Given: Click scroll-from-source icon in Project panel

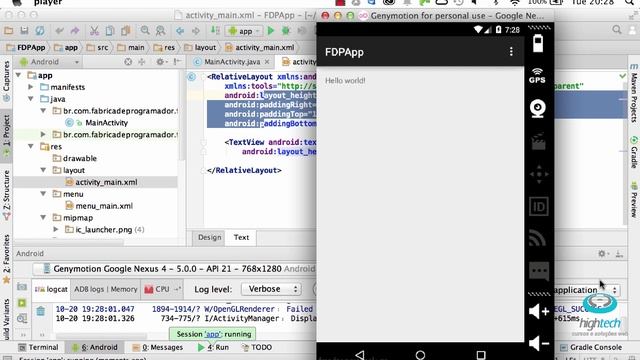Looking at the screenshot, I should 128,62.
